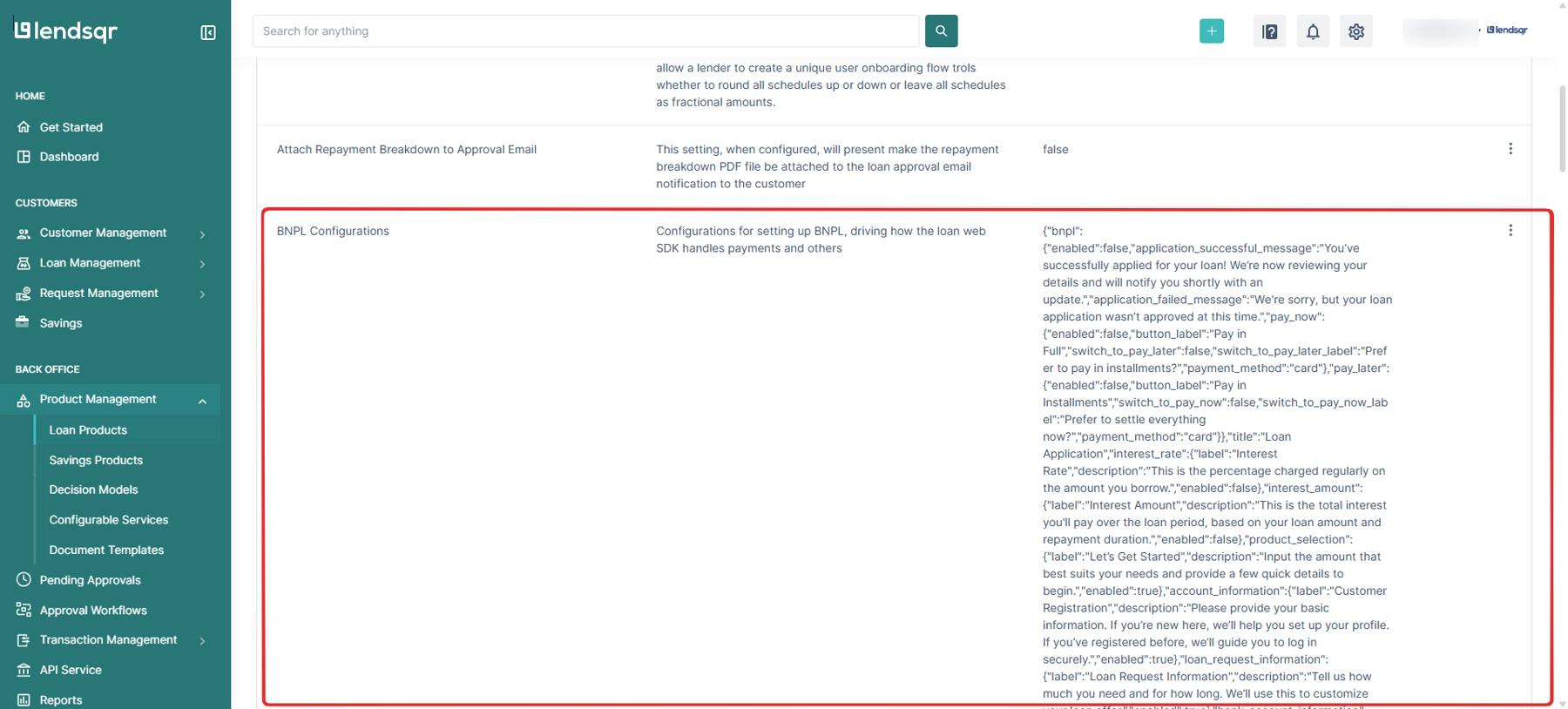Image resolution: width=1568 pixels, height=709 pixels.
Task: Click the teal search magnifier button
Action: coord(941,30)
